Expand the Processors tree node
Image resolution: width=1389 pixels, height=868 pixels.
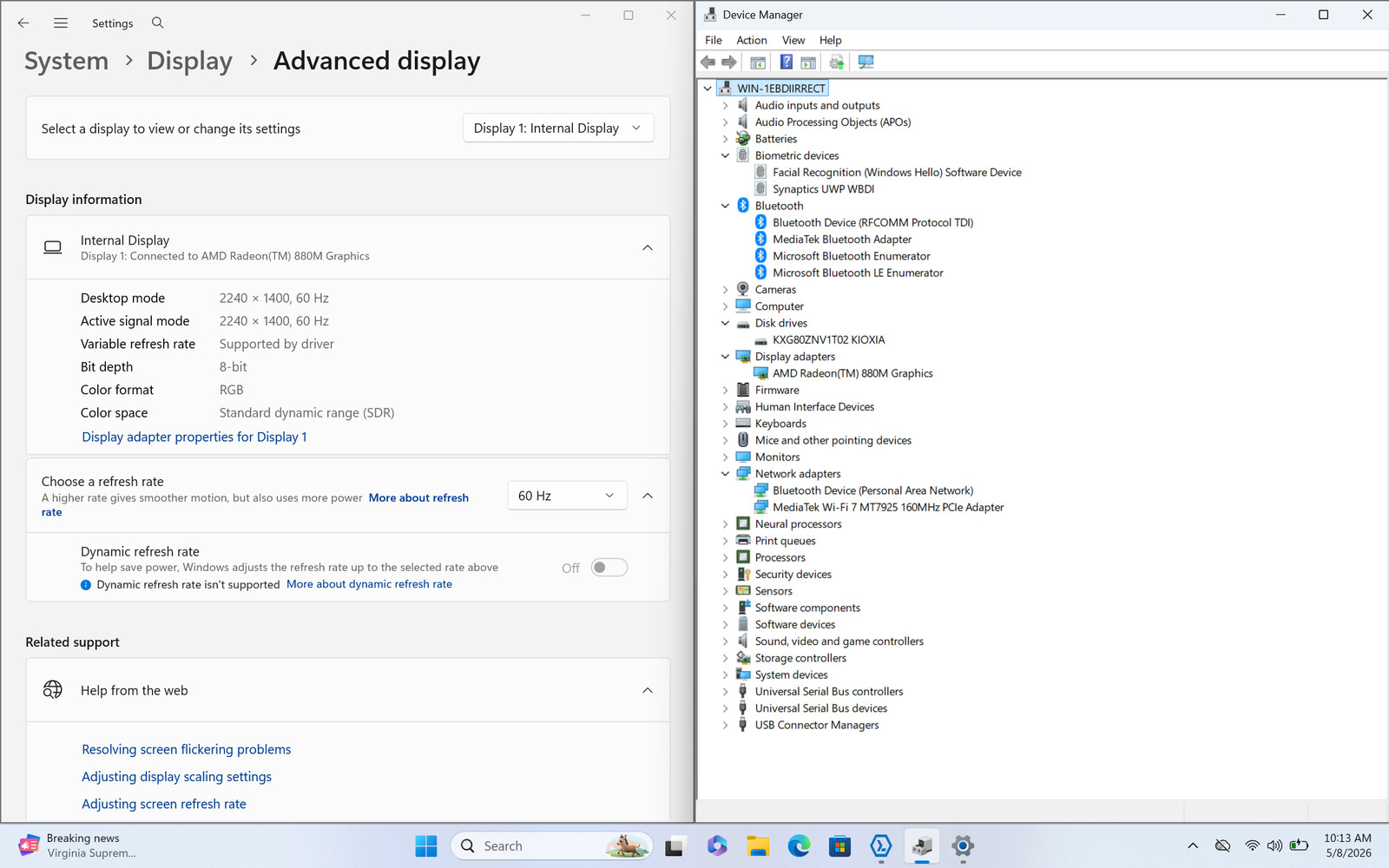point(726,558)
